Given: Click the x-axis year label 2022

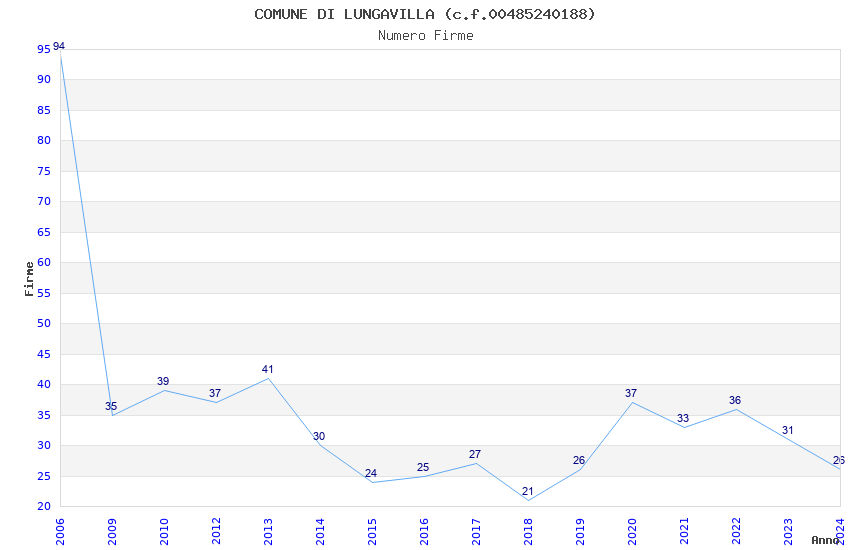Looking at the screenshot, I should (x=736, y=531).
